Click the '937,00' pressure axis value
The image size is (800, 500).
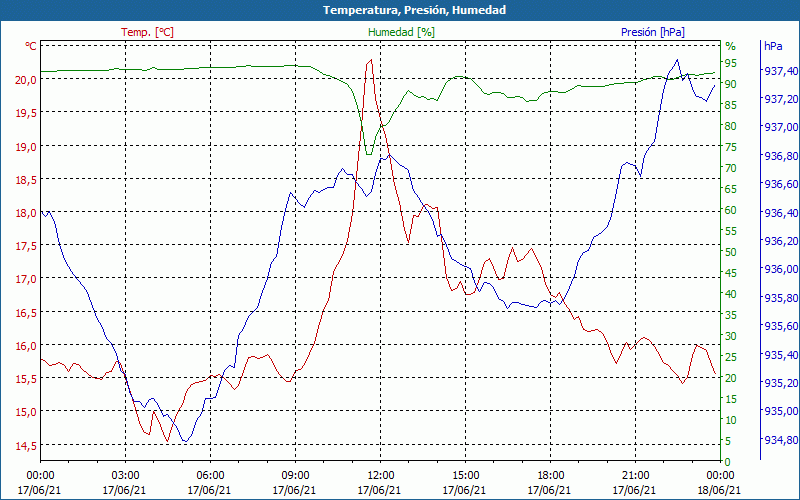click(781, 128)
